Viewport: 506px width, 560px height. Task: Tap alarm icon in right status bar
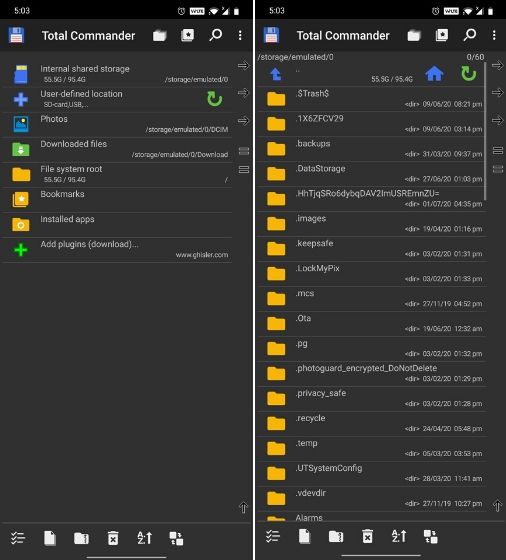[435, 11]
